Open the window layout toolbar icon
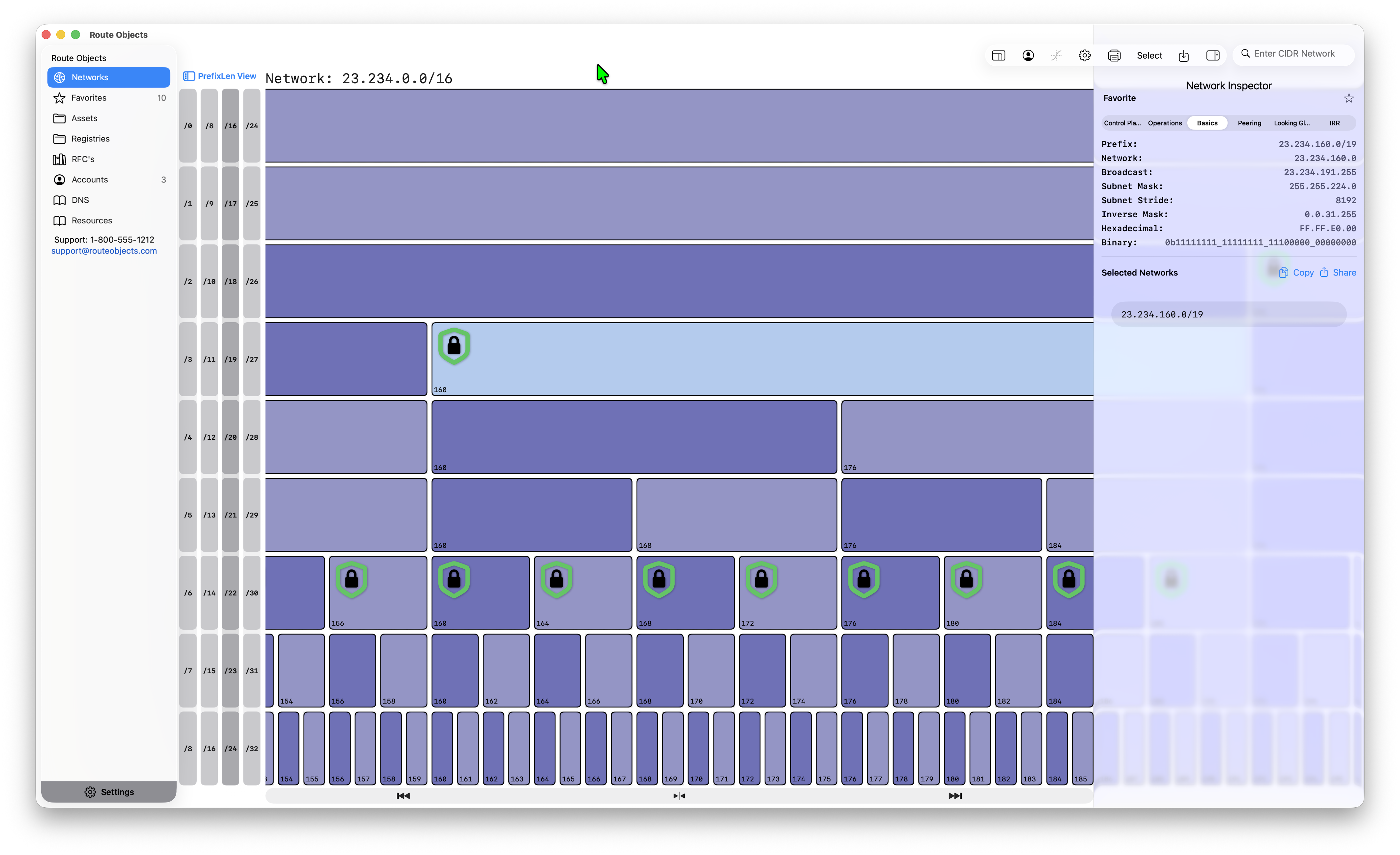Viewport: 1400px width, 855px height. (x=998, y=55)
